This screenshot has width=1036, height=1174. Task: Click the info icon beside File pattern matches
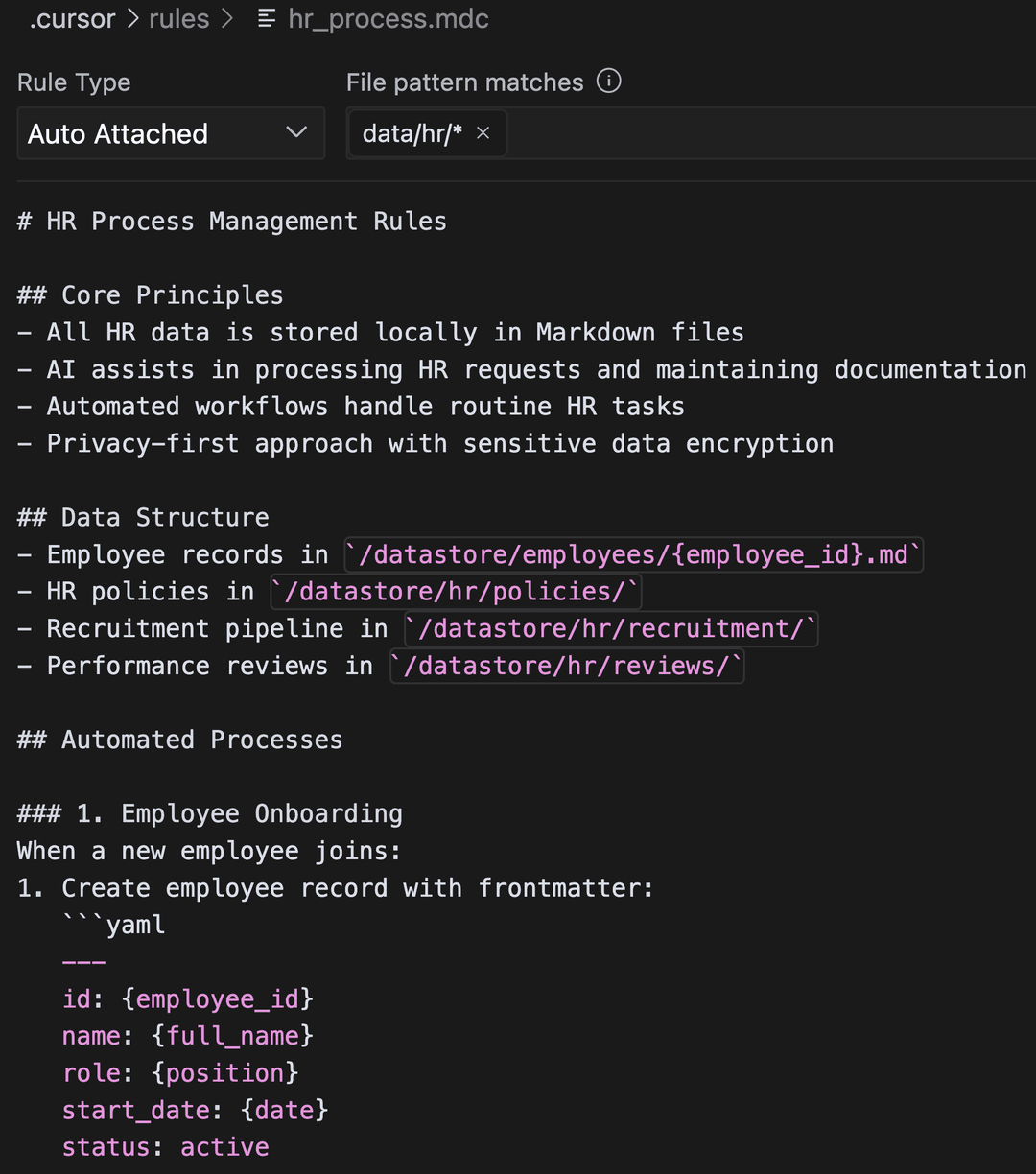click(x=608, y=82)
